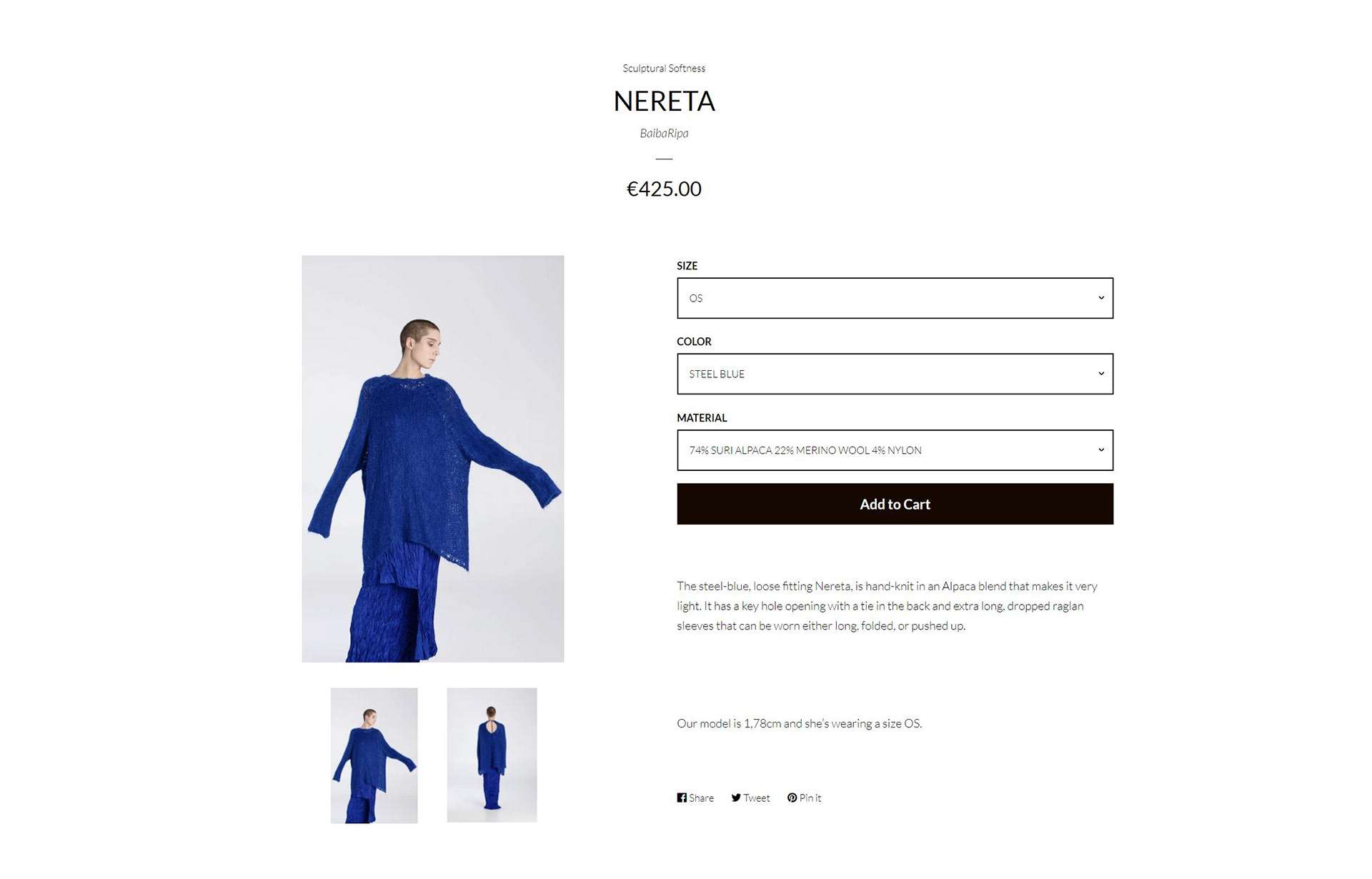Screen dimensions: 1372x879
Task: Click the SIZE field label
Action: [687, 266]
